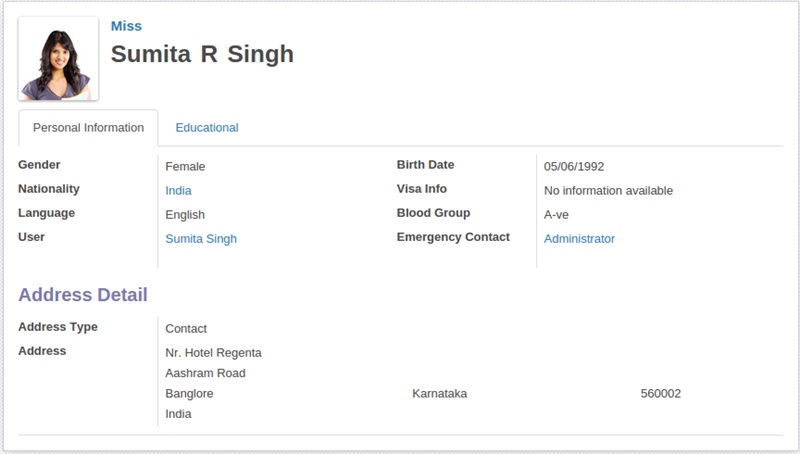Click the student name Sumita R Singh
This screenshot has height=454, width=800.
pos(202,54)
